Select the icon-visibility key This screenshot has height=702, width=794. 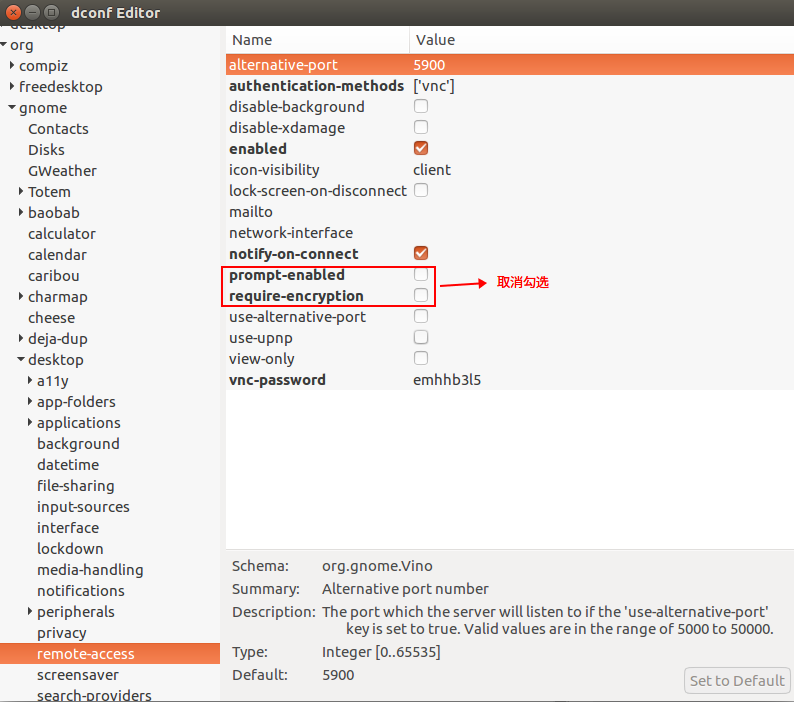coord(274,170)
